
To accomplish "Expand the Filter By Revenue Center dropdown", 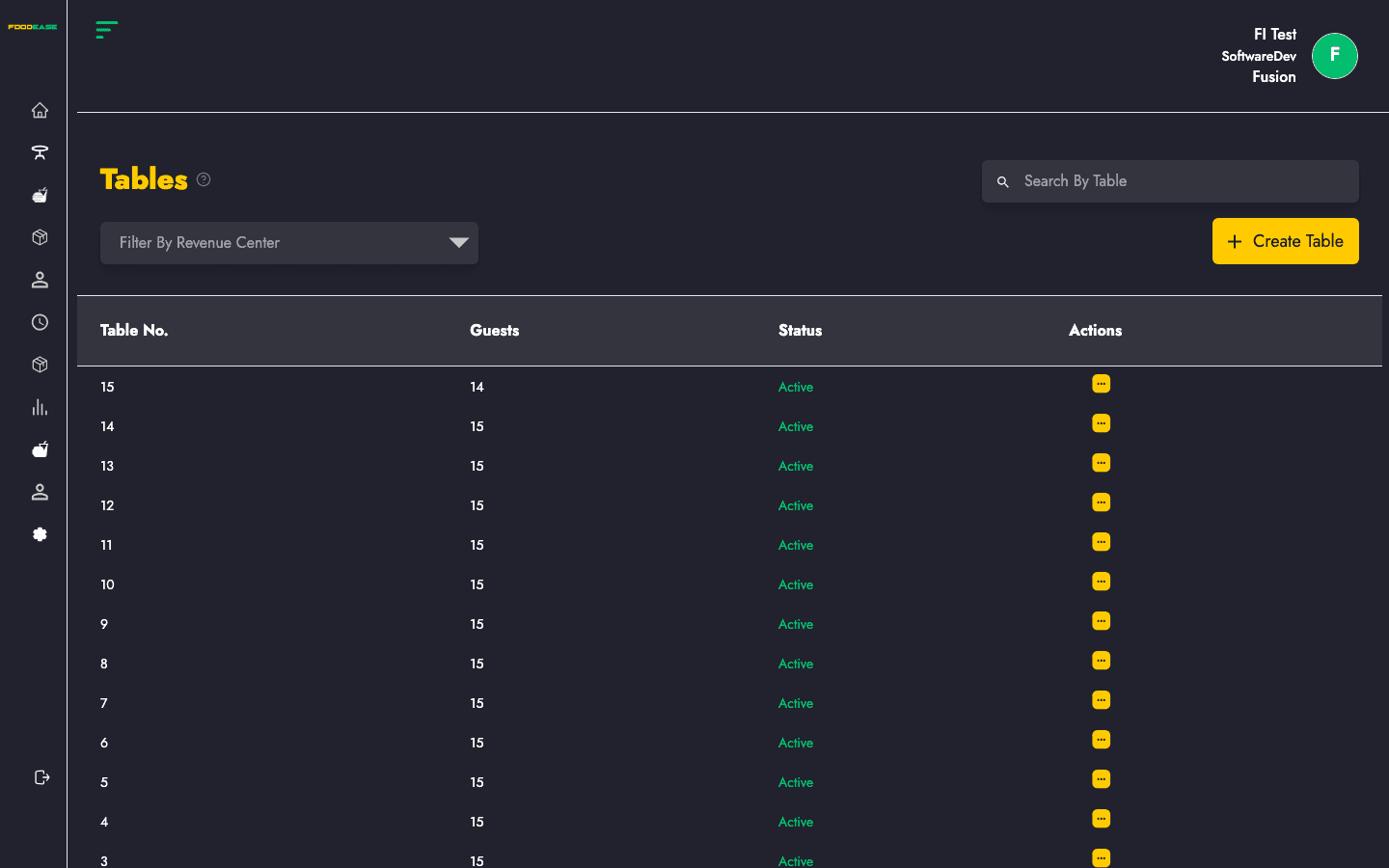I will 289,243.
